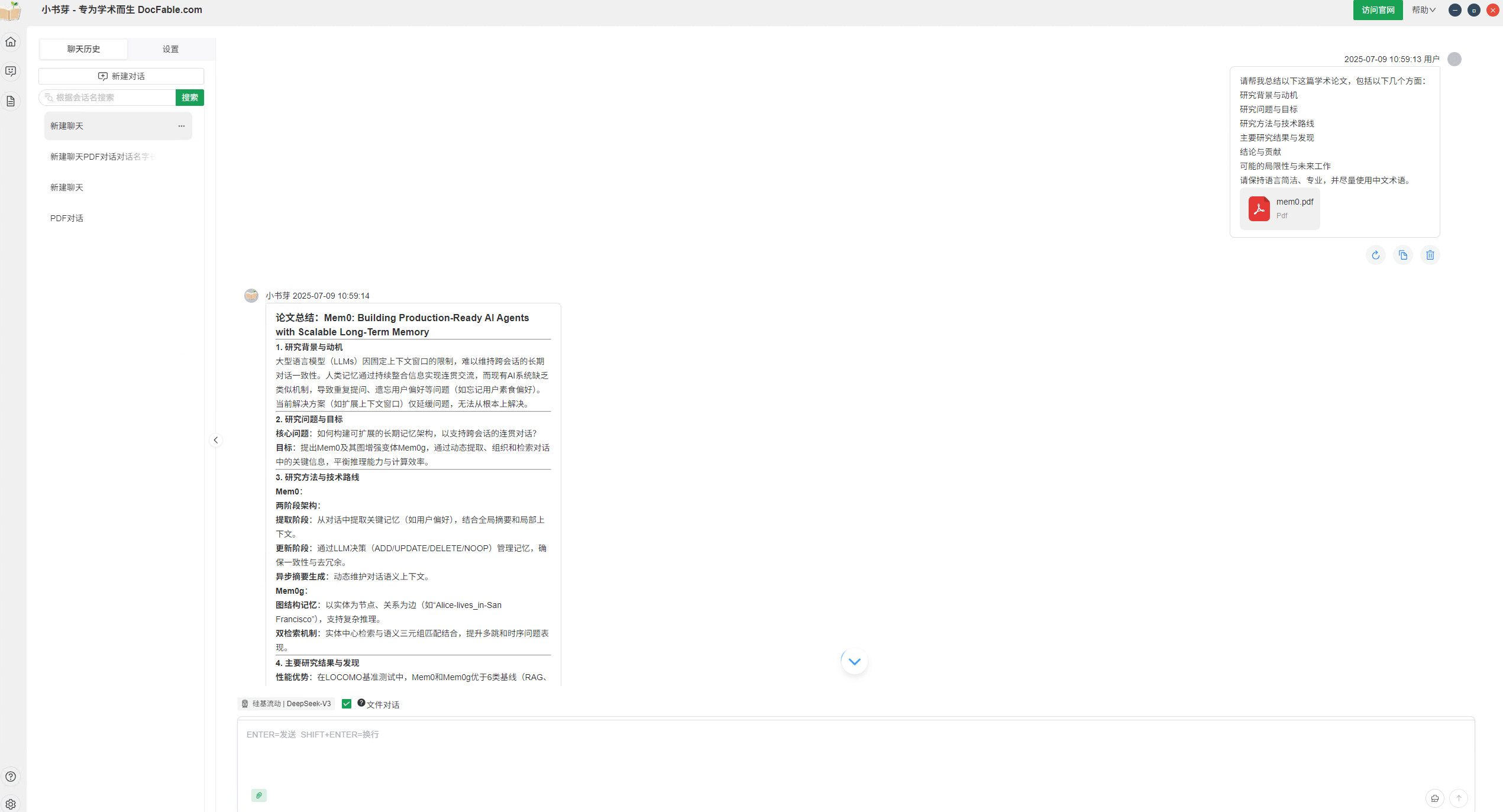Open the 帮助 dropdown menu
The width and height of the screenshot is (1503, 812).
point(1423,10)
